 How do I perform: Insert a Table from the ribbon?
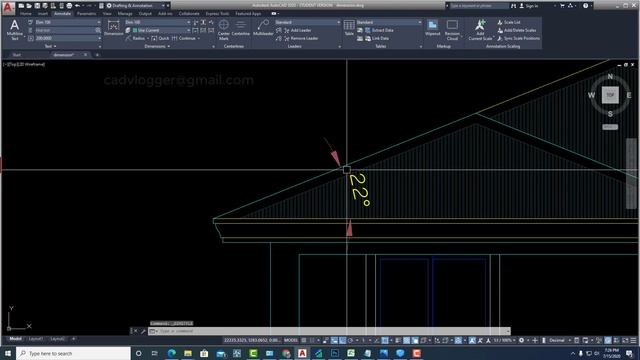click(349, 28)
